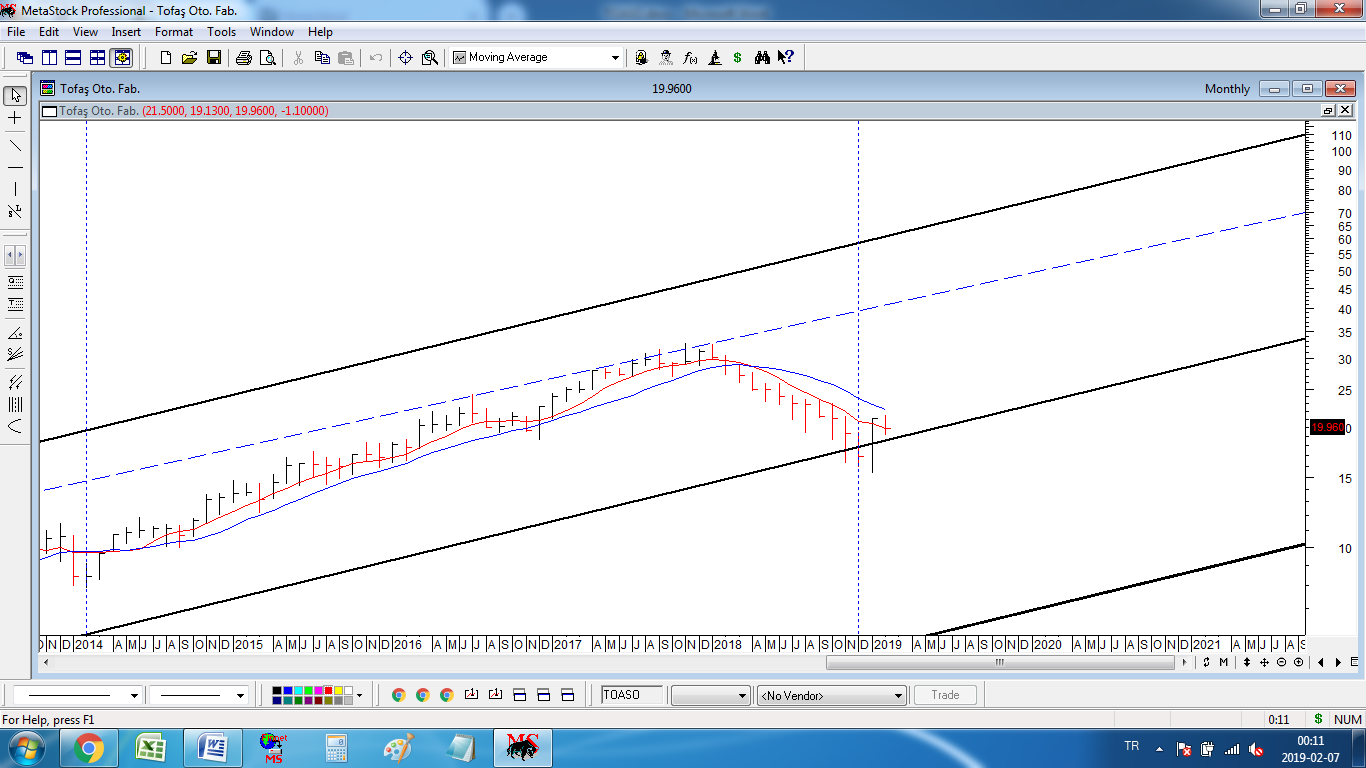Open the Insert menu
The width and height of the screenshot is (1366, 768).
(x=126, y=32)
